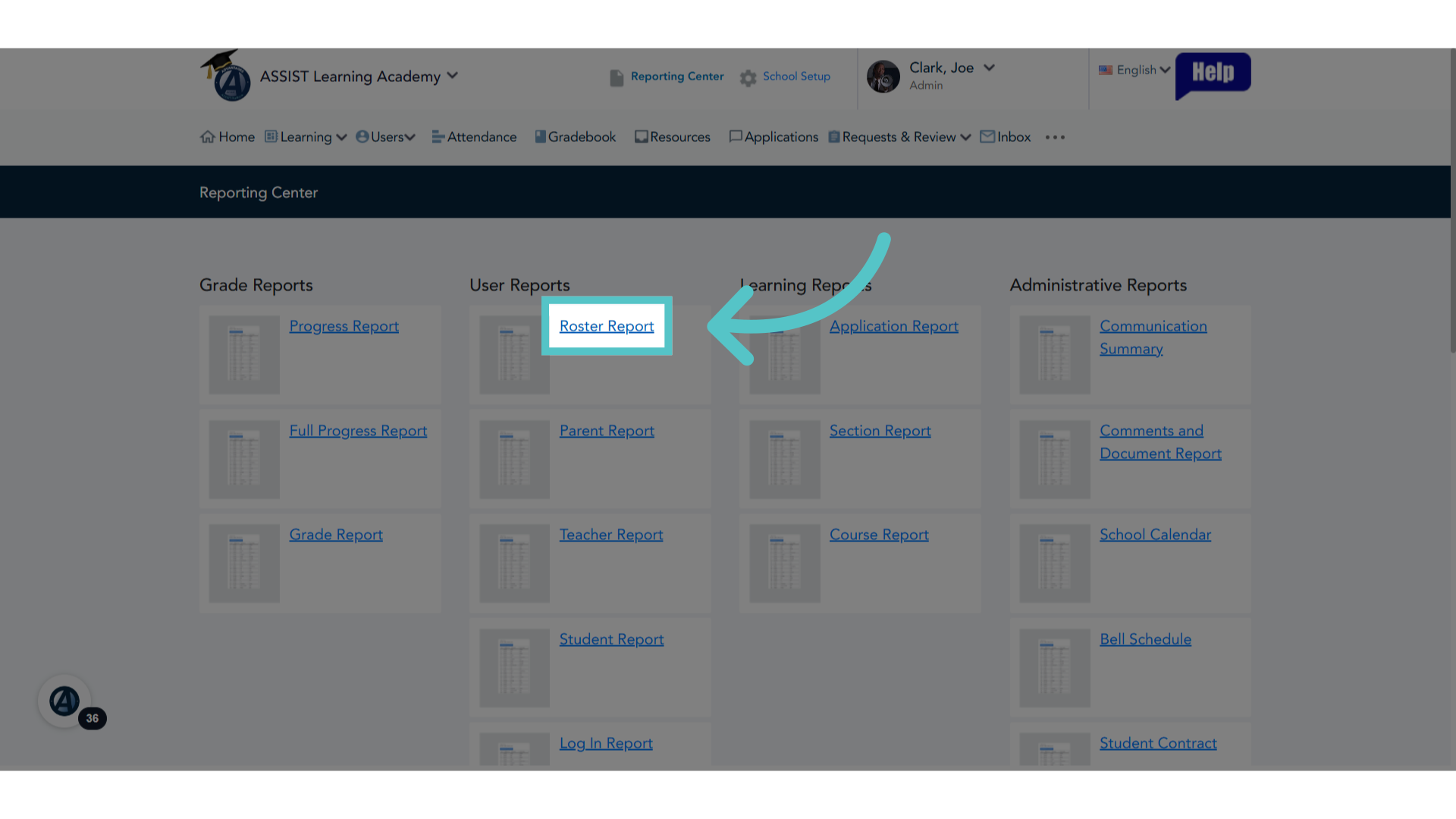The image size is (1456, 819).
Task: Click the US flag language icon
Action: [1106, 70]
